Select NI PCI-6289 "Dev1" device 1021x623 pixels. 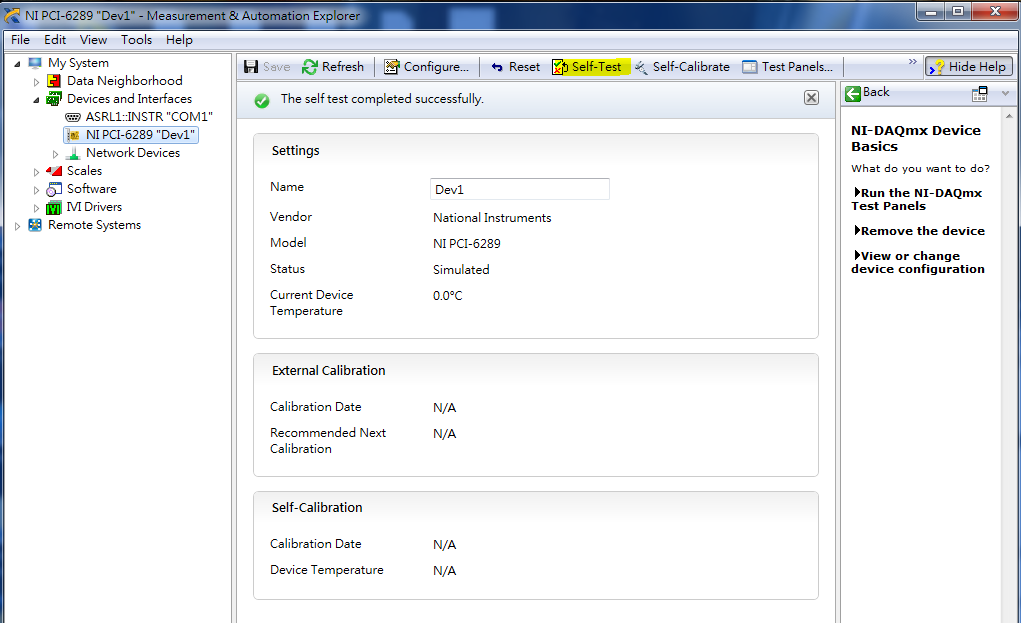click(140, 135)
